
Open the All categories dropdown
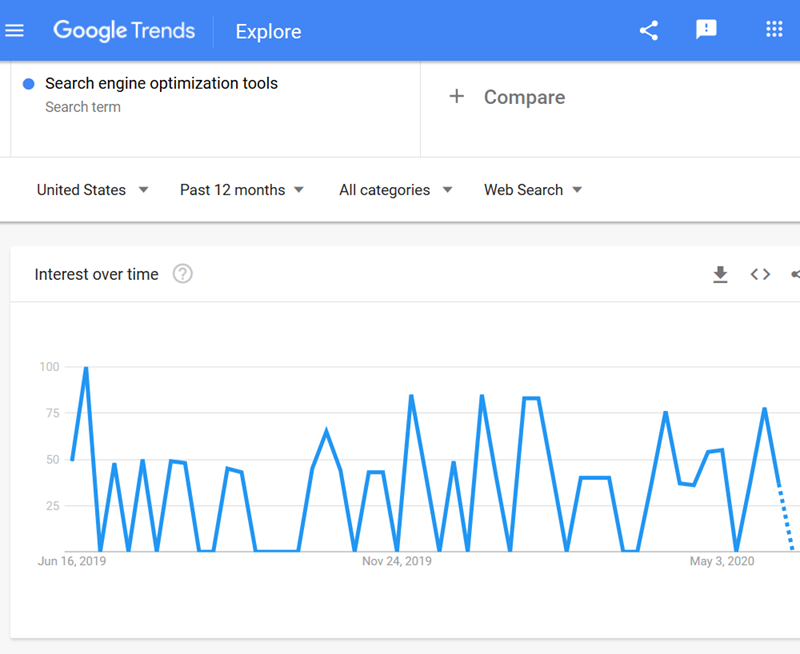[x=395, y=190]
